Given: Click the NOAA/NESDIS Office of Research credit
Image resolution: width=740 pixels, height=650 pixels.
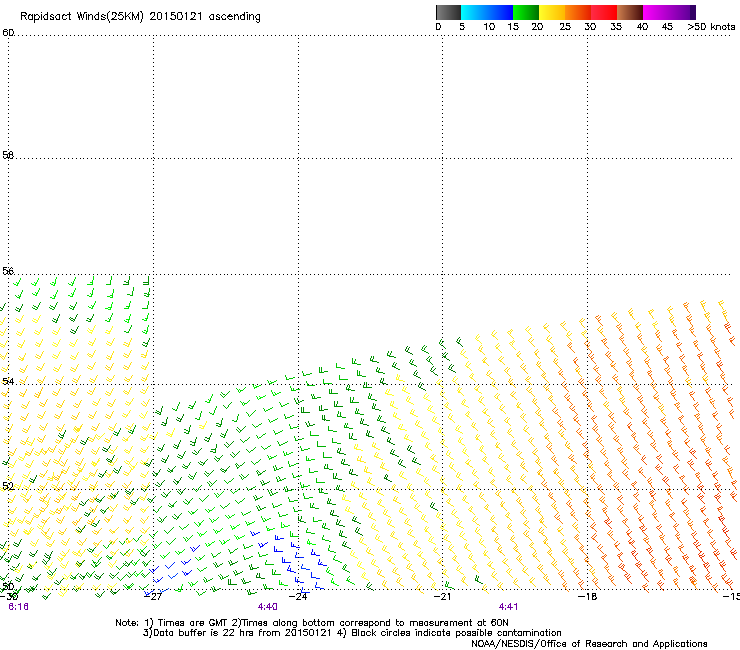Looking at the screenshot, I should [x=589, y=644].
